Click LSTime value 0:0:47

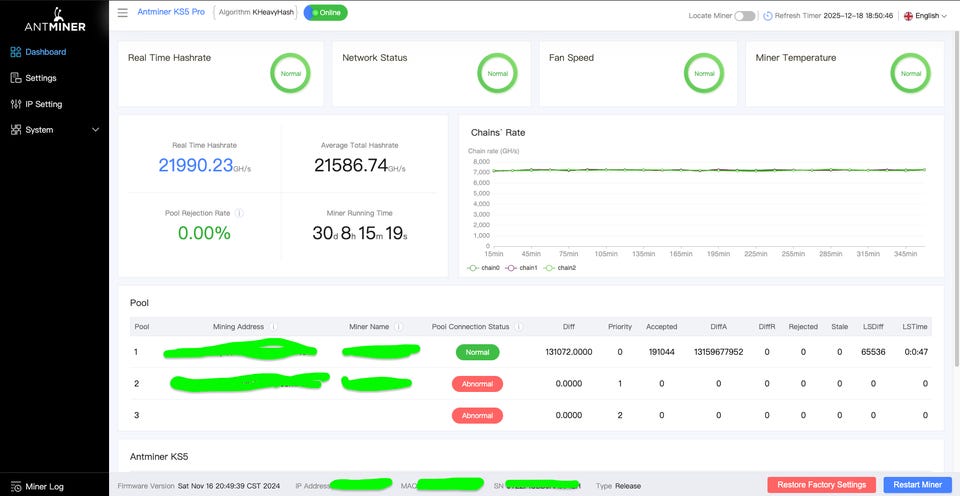point(916,352)
